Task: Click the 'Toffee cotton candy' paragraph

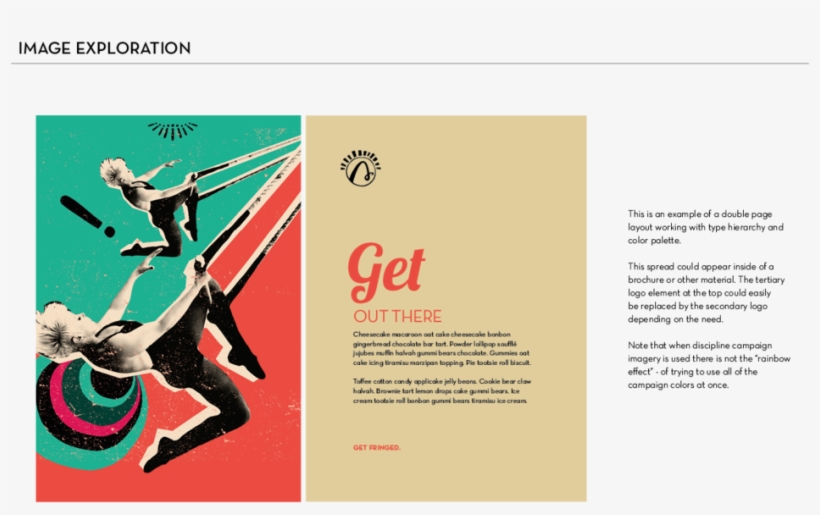Action: [441, 391]
